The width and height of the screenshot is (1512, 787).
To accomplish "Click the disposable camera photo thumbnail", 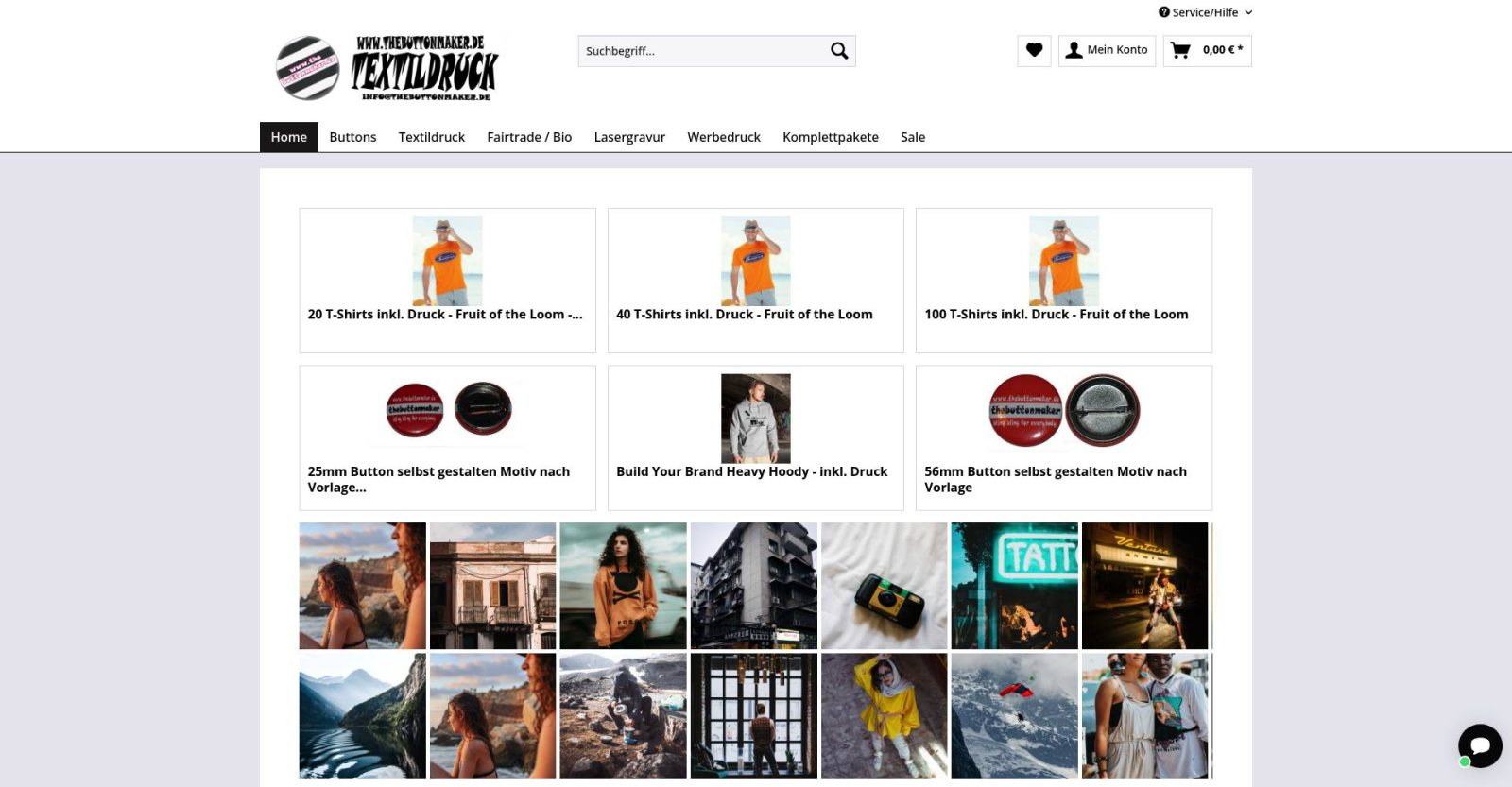I will pos(884,586).
